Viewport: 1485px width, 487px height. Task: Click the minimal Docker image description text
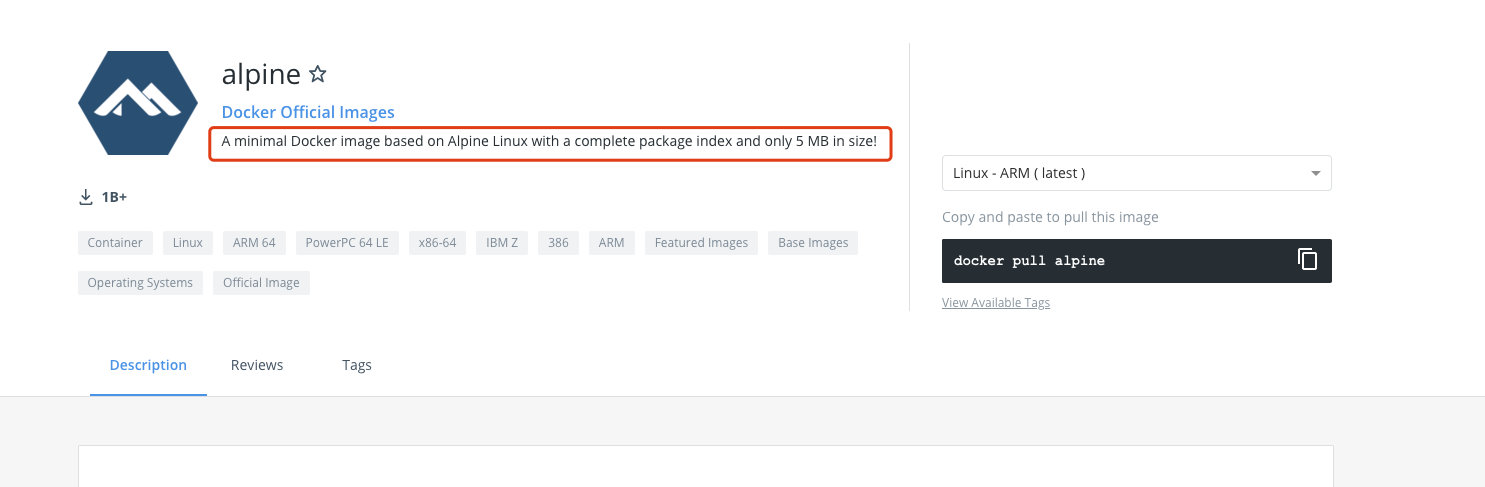point(549,142)
